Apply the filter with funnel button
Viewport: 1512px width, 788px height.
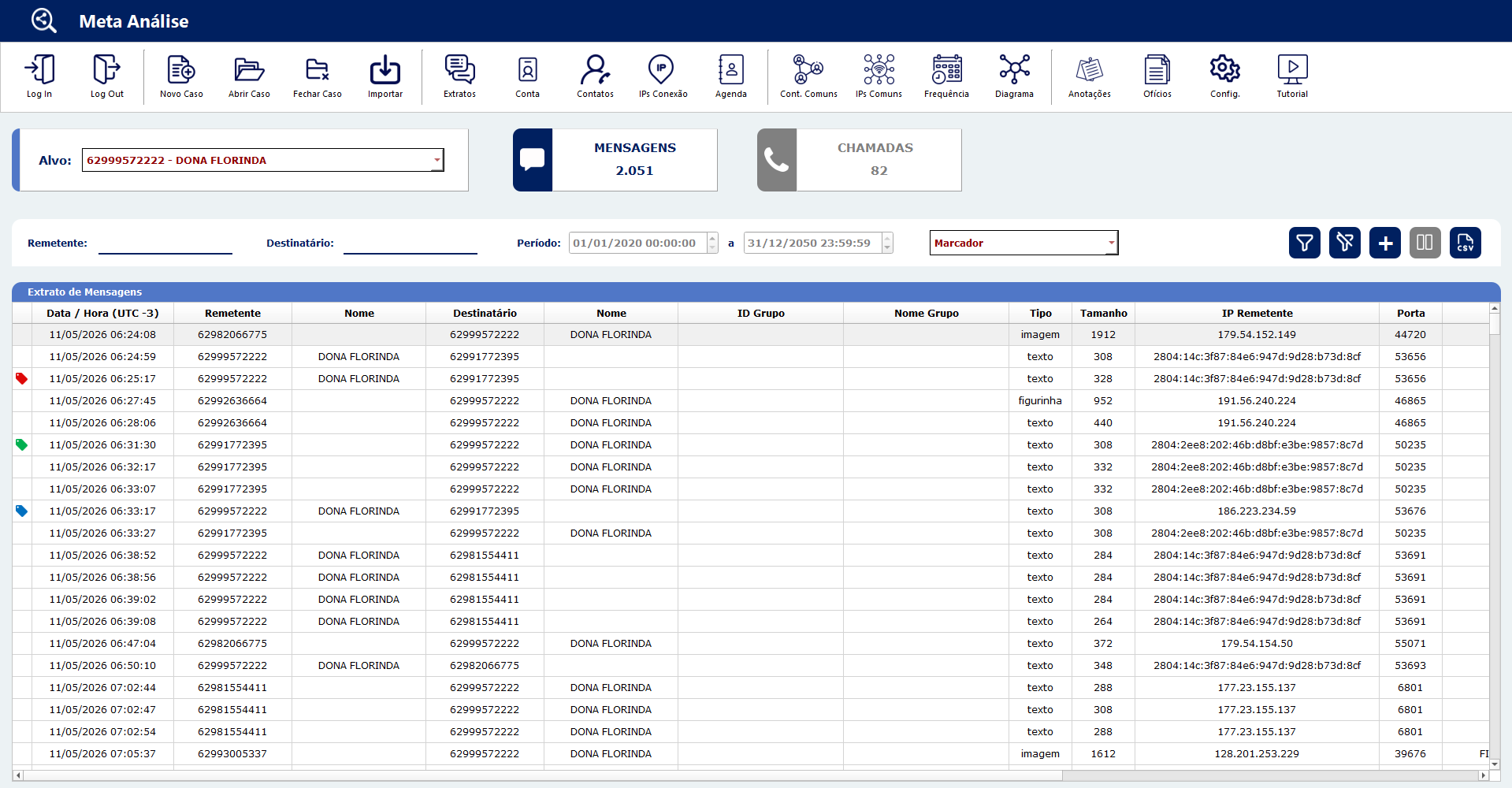(x=1305, y=243)
